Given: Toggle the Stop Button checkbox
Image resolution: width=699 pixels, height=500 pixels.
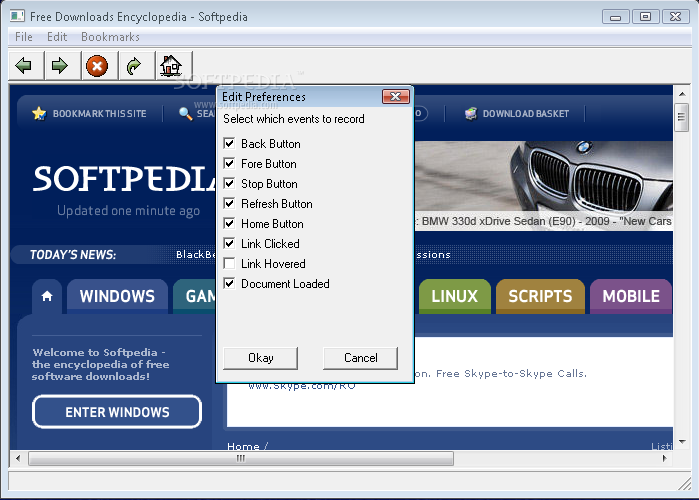Looking at the screenshot, I should coord(229,184).
